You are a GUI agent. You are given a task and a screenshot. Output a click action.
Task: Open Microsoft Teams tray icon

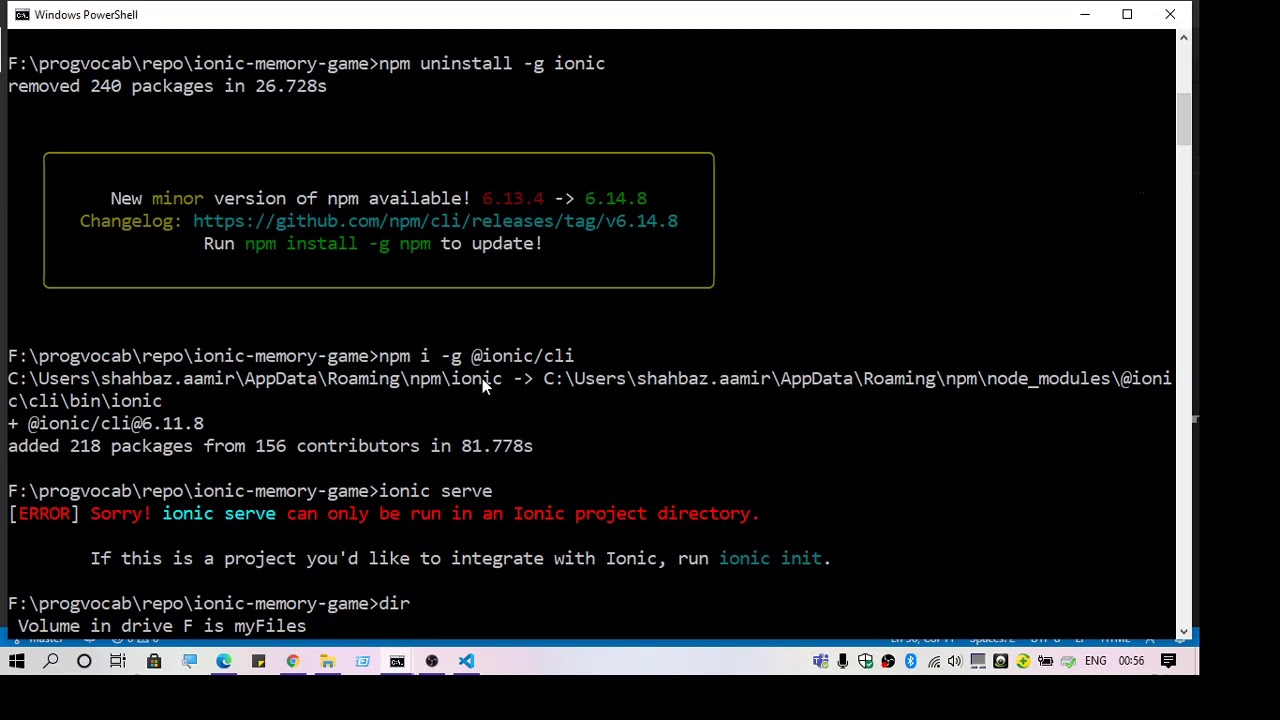pos(821,661)
